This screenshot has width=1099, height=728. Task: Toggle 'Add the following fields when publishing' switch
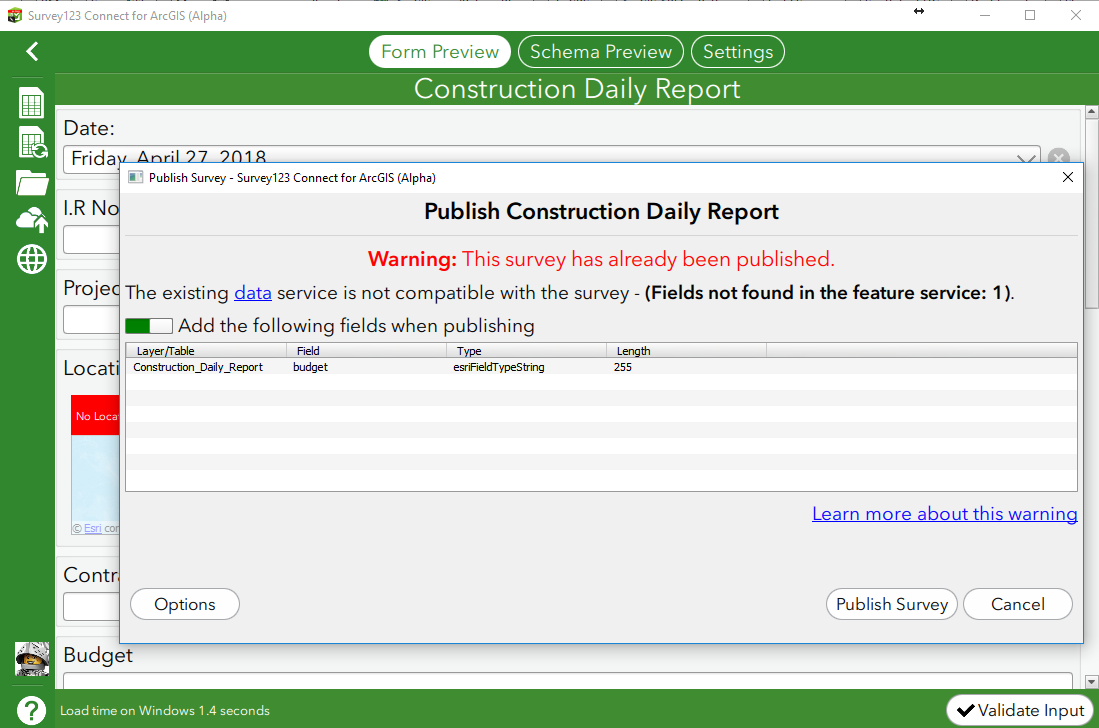point(149,326)
